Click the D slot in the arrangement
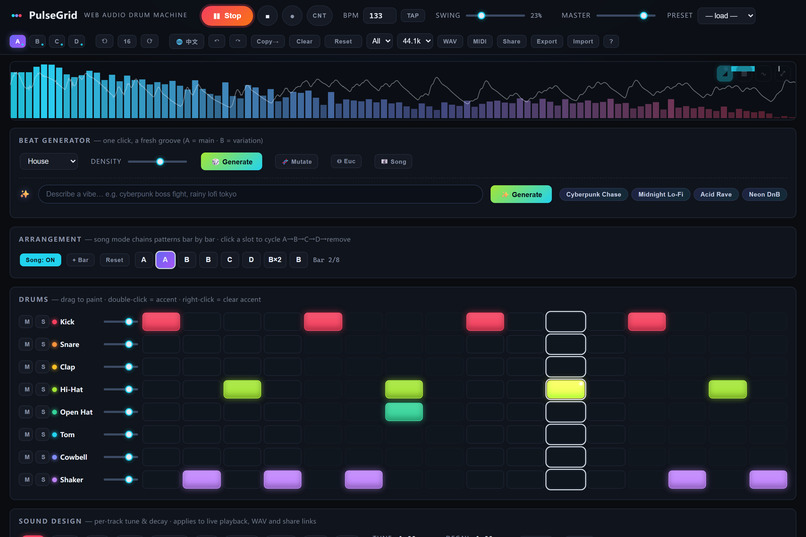Screen dimensions: 806x537 [x=251, y=260]
